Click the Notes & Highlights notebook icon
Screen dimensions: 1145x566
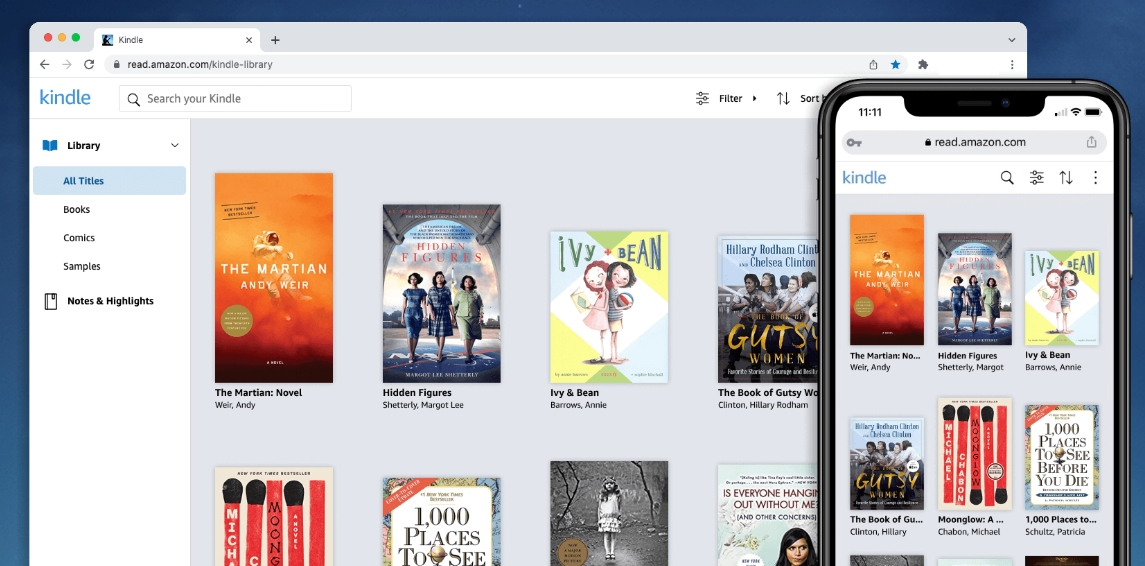(50, 301)
